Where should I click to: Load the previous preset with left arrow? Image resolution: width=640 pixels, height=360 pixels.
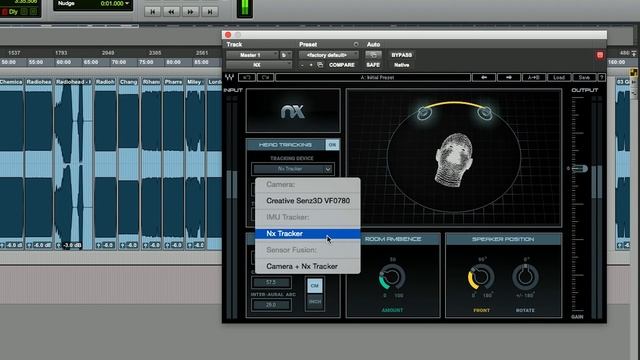[484, 77]
